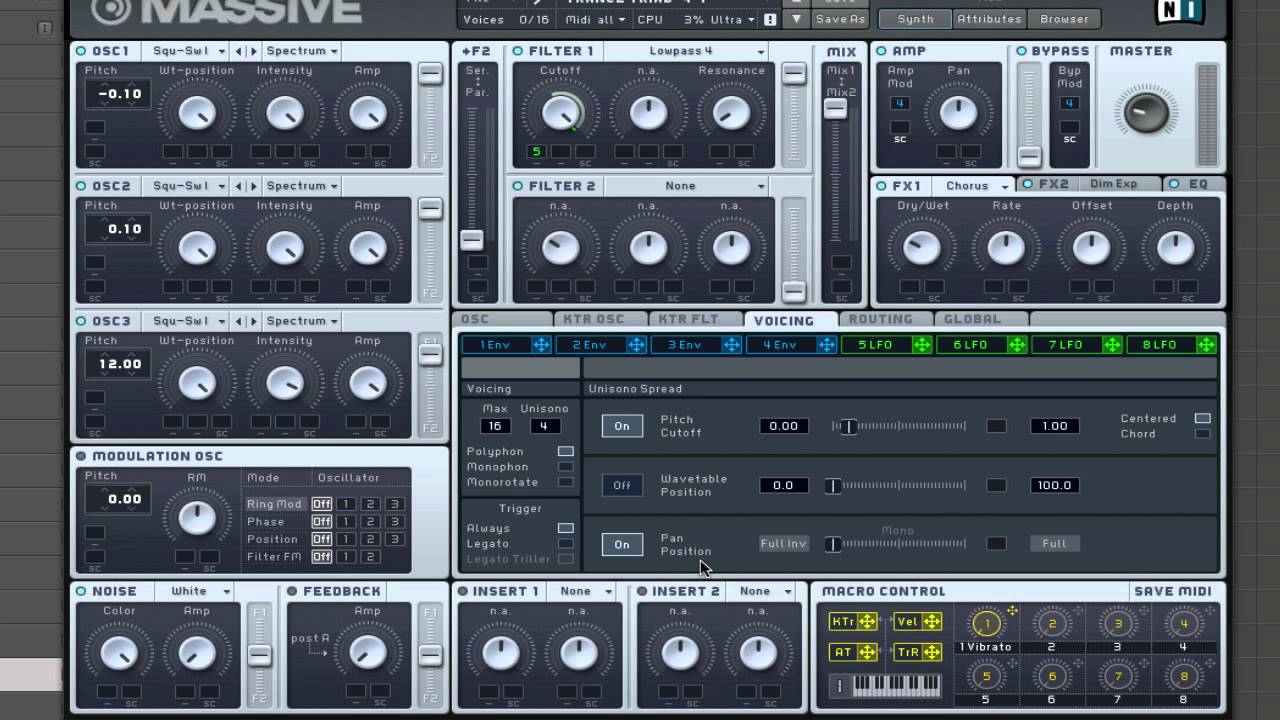Screen dimensions: 1280x720
Task: Click the TrR macro move handle
Action: coord(931,652)
